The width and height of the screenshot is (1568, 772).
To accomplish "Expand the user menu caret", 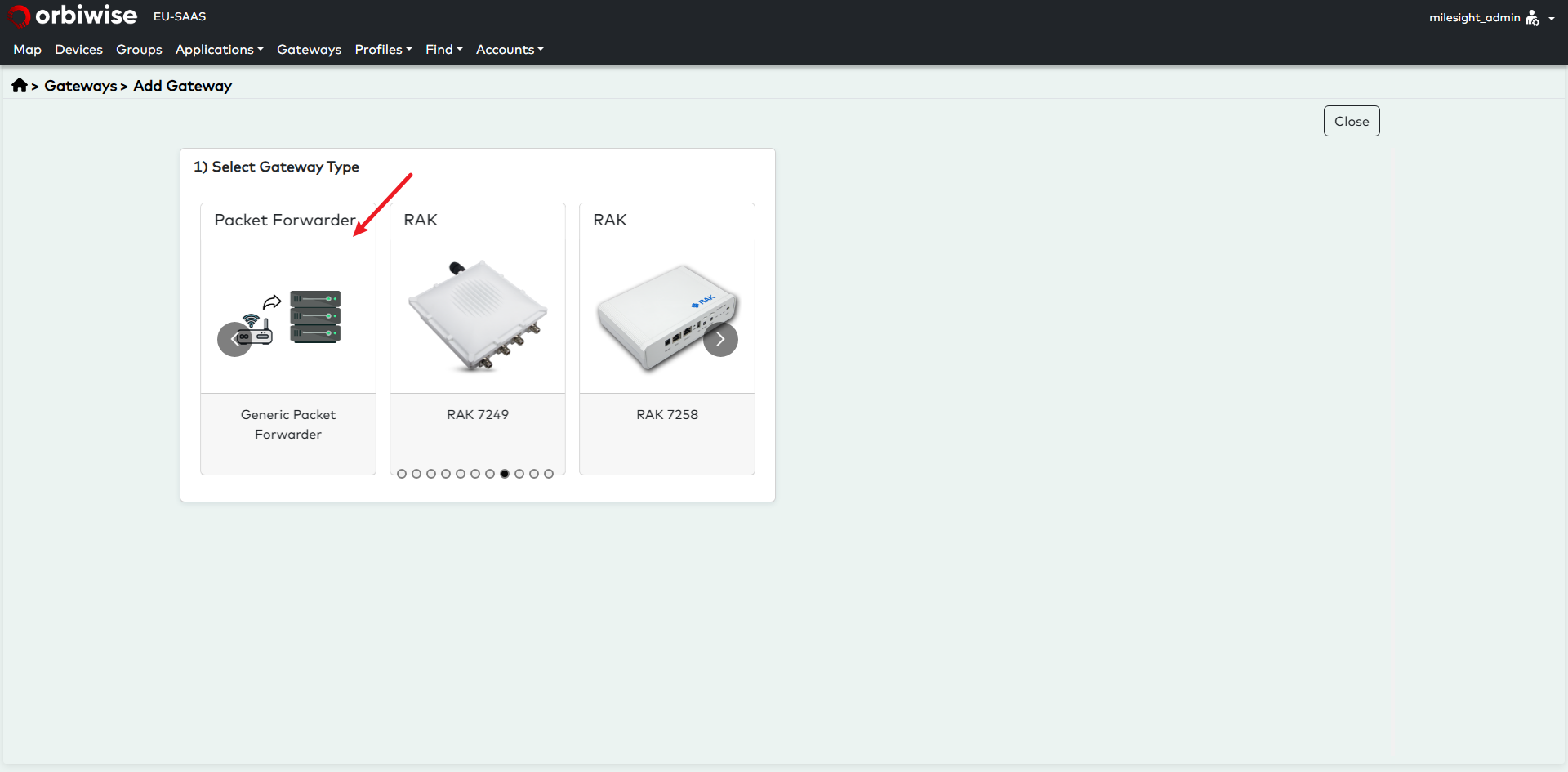I will pos(1552,18).
